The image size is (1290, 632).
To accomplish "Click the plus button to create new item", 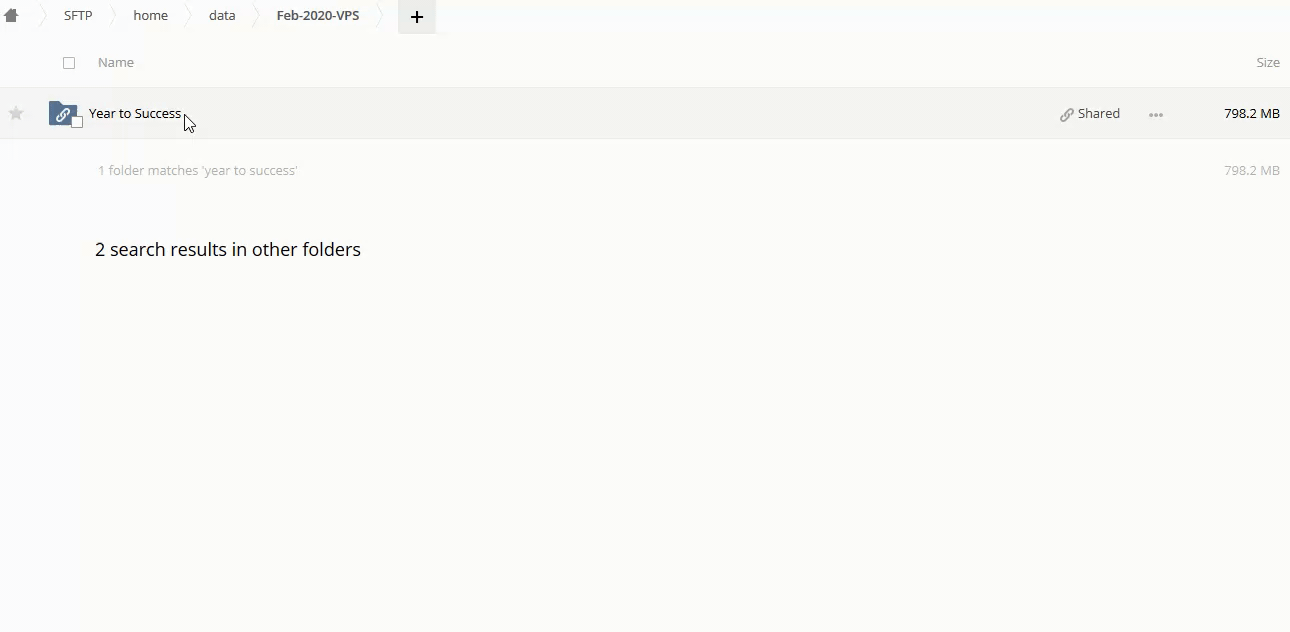I will click(x=417, y=17).
